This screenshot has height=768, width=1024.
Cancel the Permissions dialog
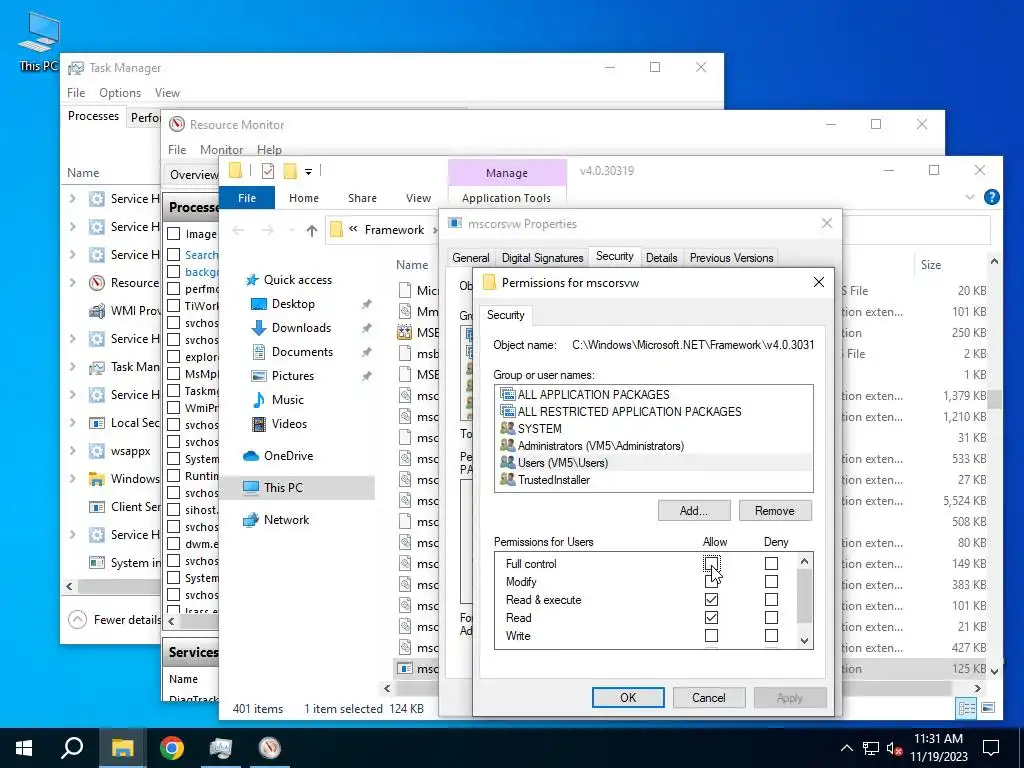[709, 697]
